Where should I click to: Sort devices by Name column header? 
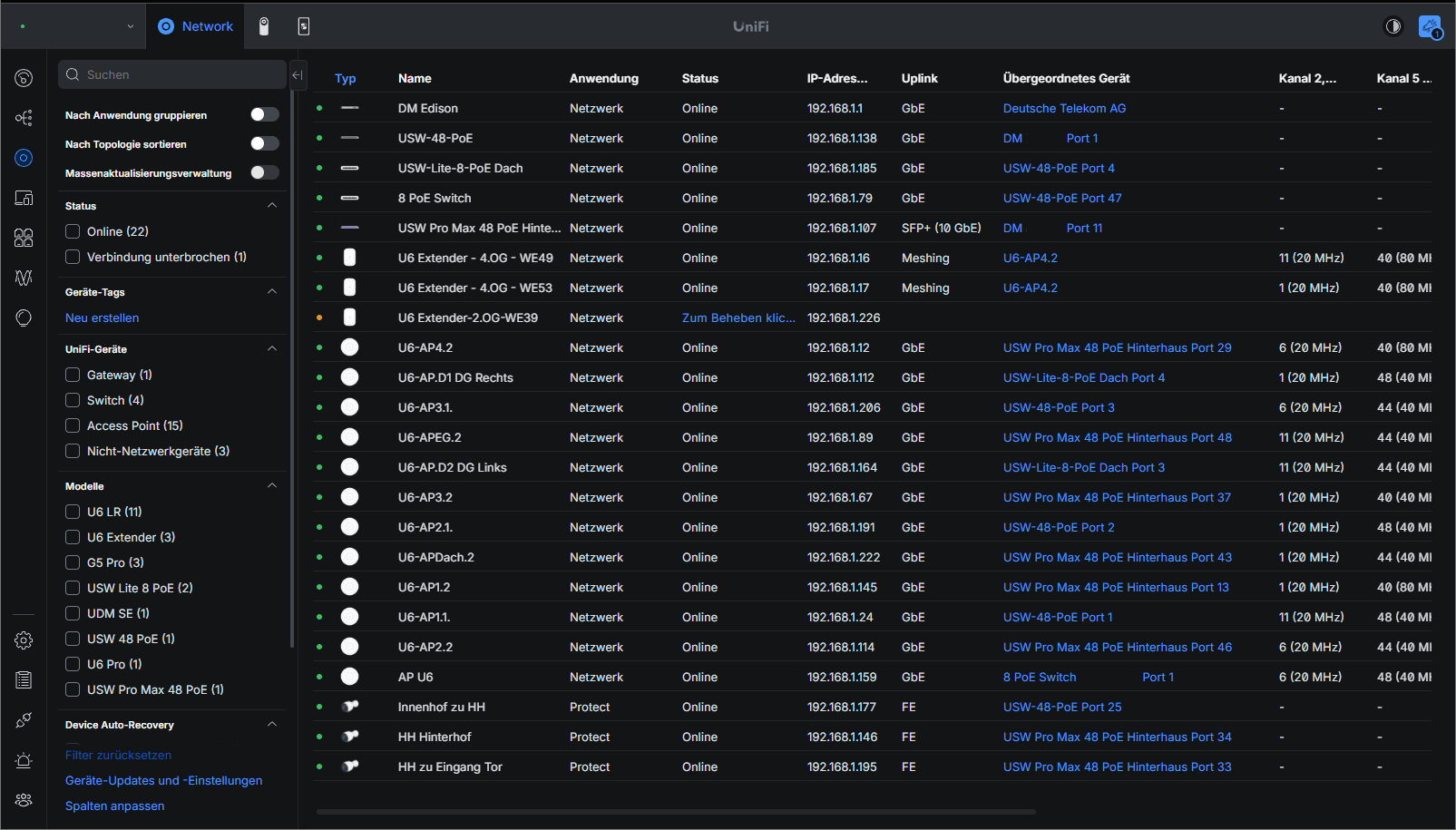click(415, 78)
